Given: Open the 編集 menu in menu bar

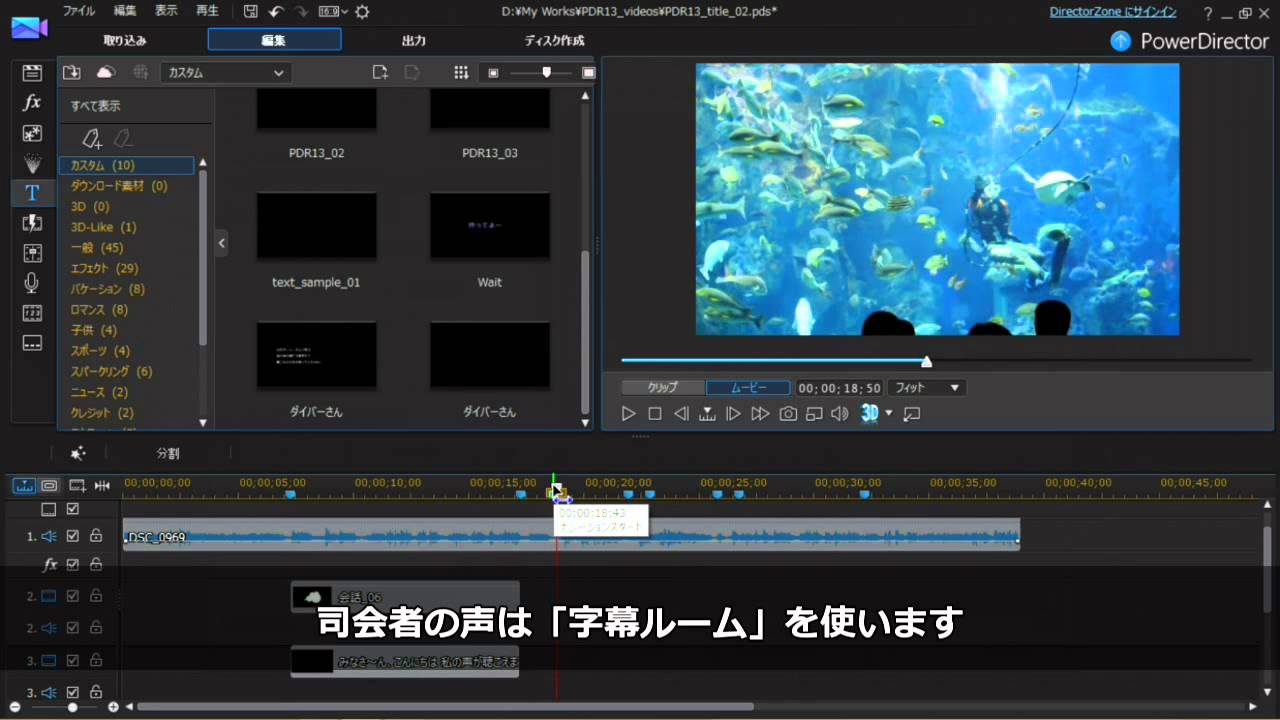Looking at the screenshot, I should [x=125, y=11].
